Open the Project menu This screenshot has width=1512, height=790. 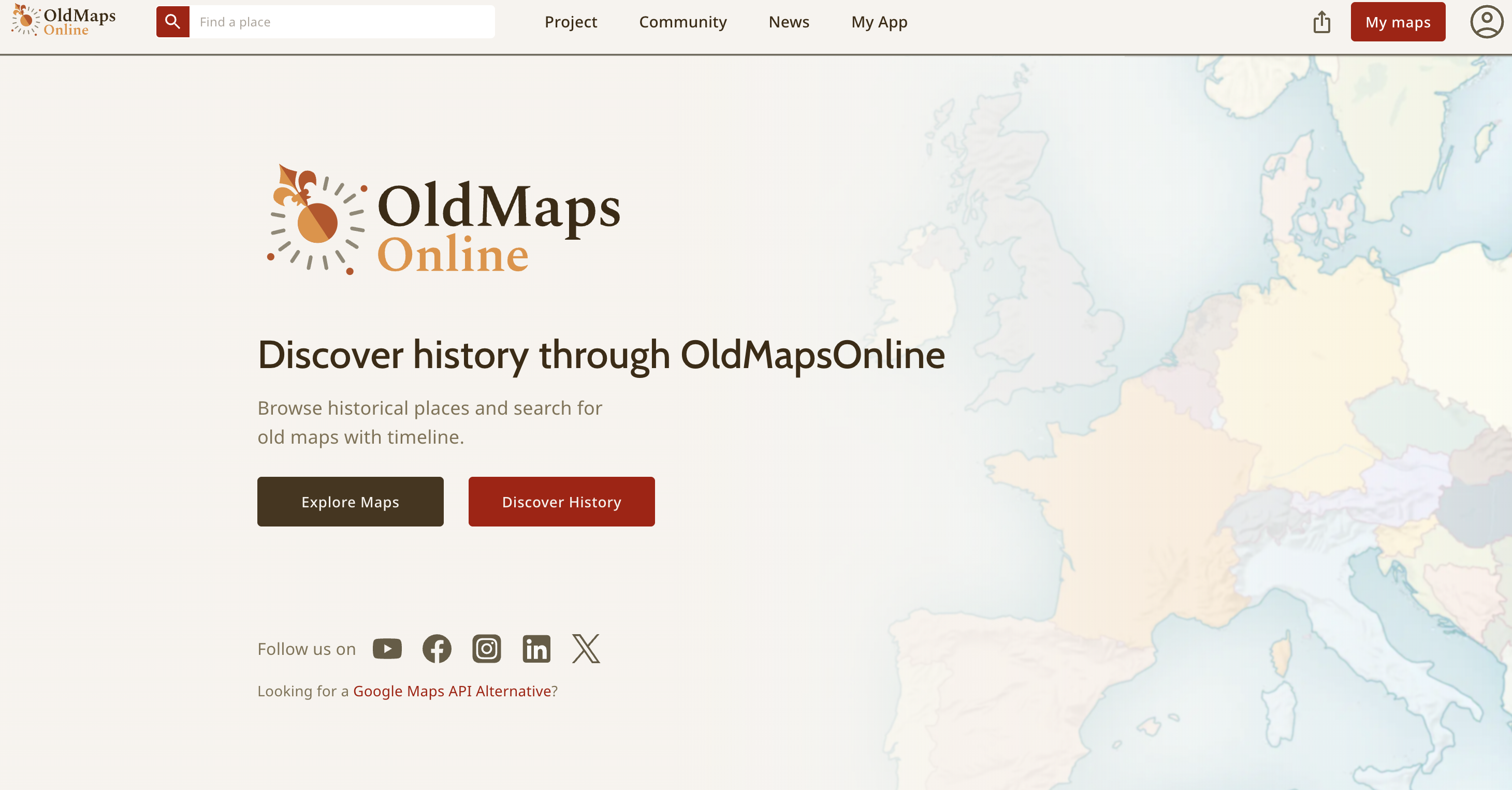(x=571, y=22)
